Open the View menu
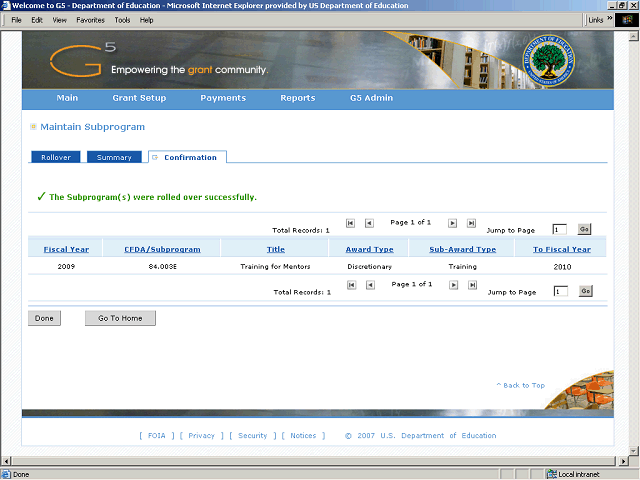 [x=60, y=20]
